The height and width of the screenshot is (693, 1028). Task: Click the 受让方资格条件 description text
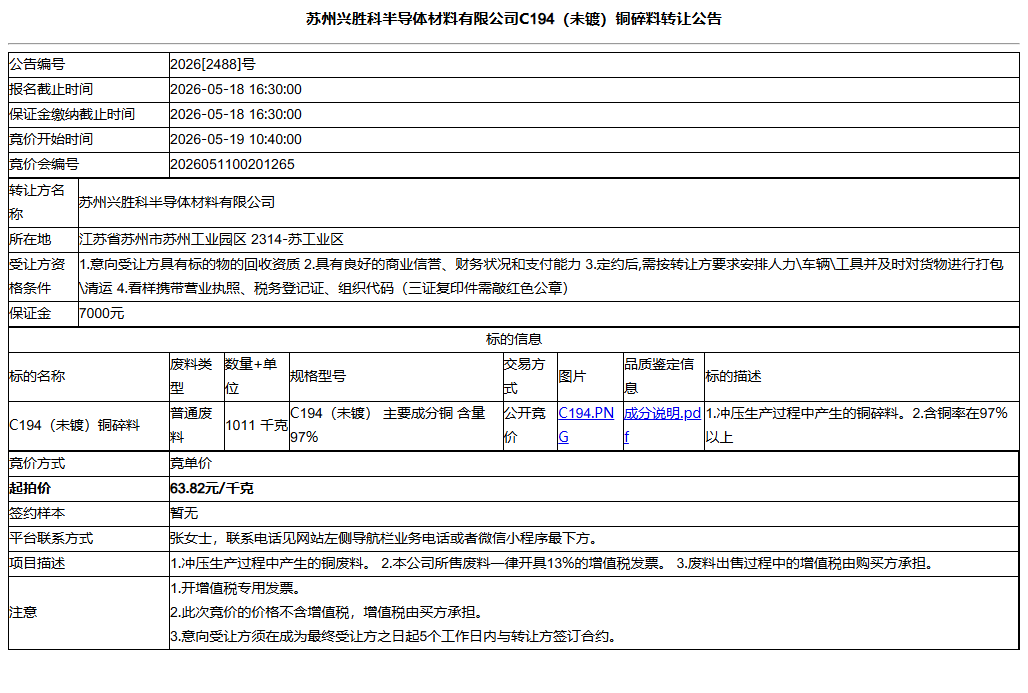click(x=541, y=276)
